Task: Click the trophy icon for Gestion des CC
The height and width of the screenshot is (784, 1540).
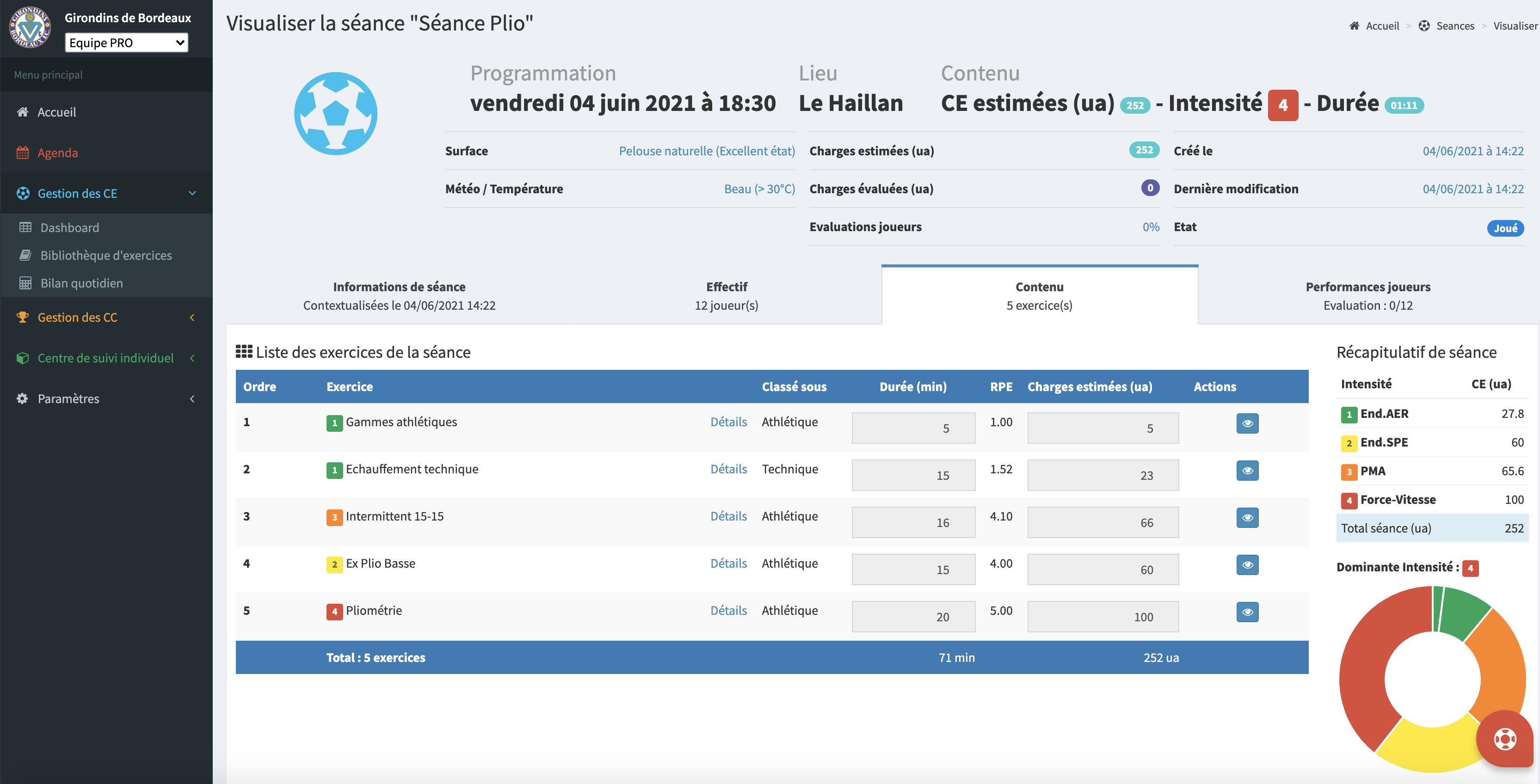Action: point(23,317)
